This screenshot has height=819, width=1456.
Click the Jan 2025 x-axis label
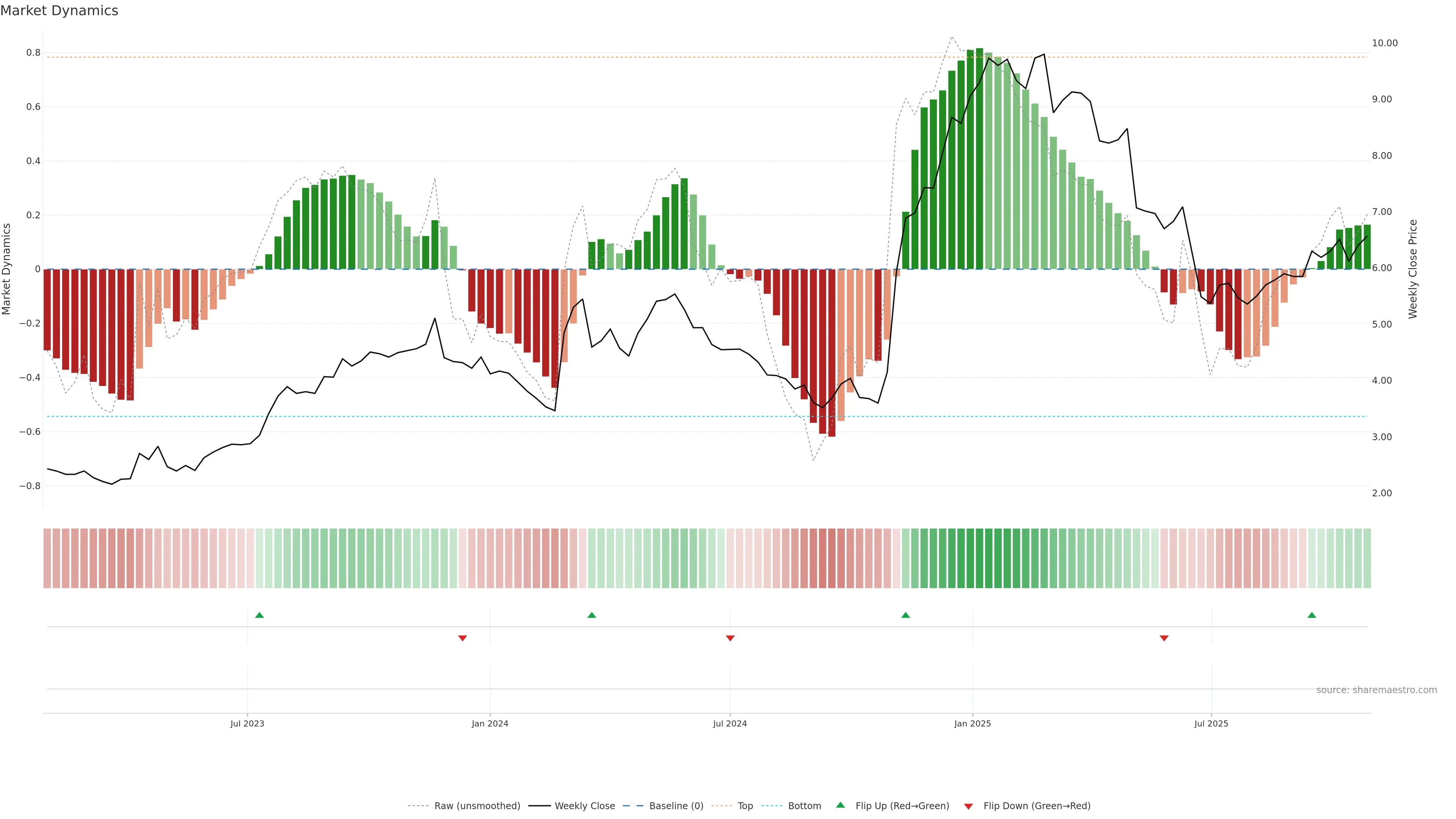point(972,723)
